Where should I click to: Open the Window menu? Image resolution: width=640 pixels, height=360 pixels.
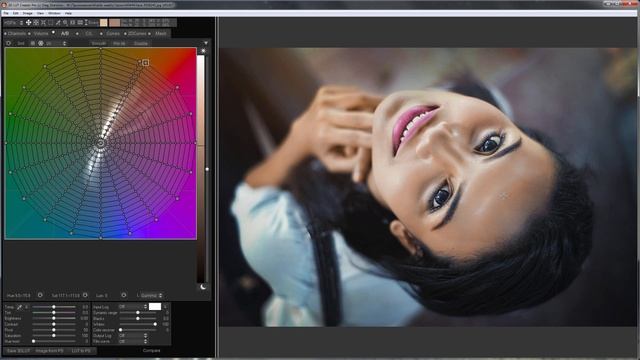click(x=54, y=13)
